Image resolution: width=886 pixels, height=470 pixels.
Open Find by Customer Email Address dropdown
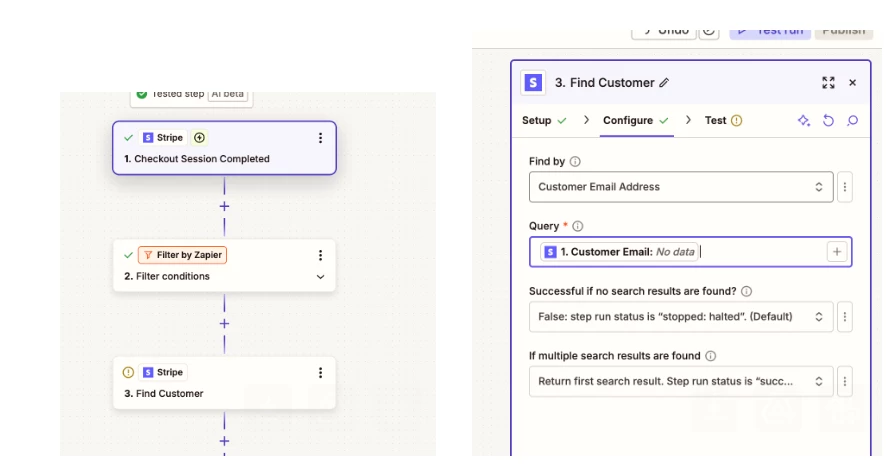[681, 187]
